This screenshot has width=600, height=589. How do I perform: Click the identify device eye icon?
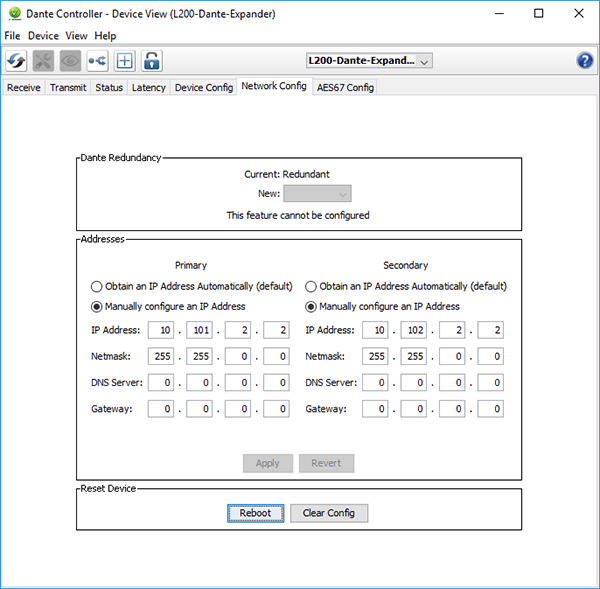(70, 61)
